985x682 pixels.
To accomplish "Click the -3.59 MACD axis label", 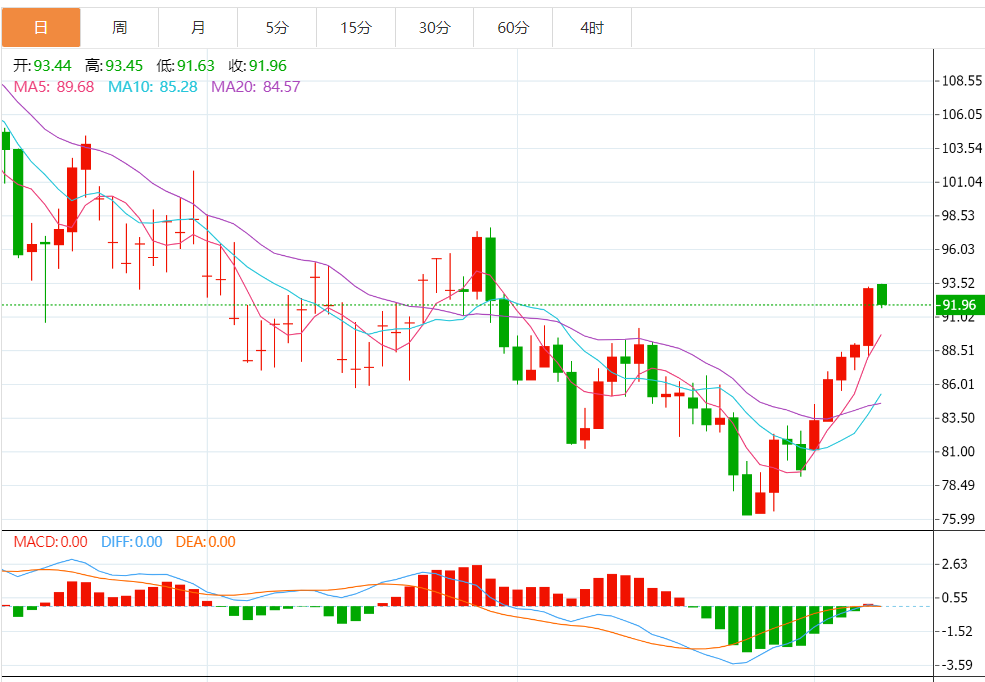I will [955, 665].
